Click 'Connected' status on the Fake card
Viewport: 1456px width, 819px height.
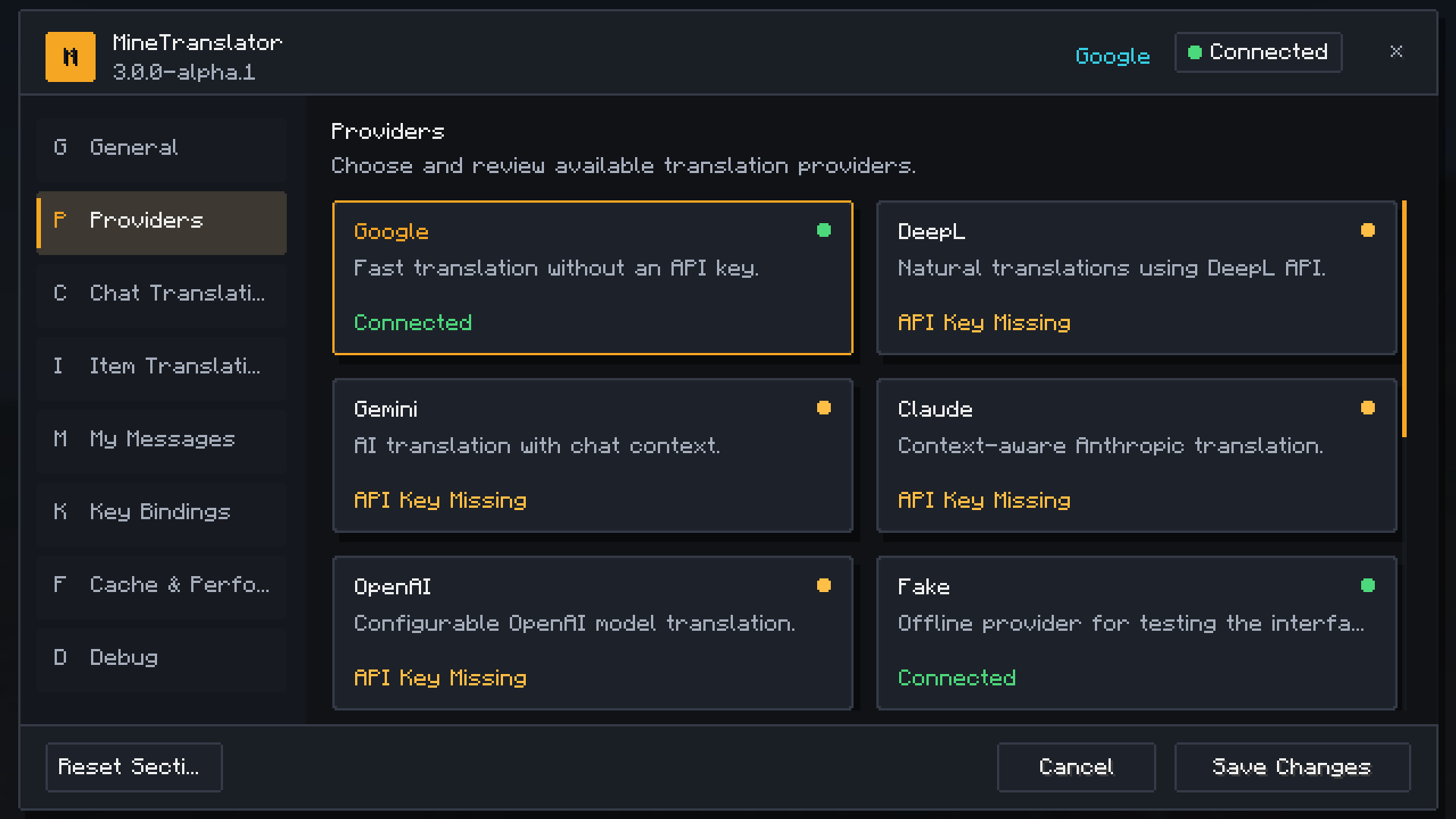point(957,678)
